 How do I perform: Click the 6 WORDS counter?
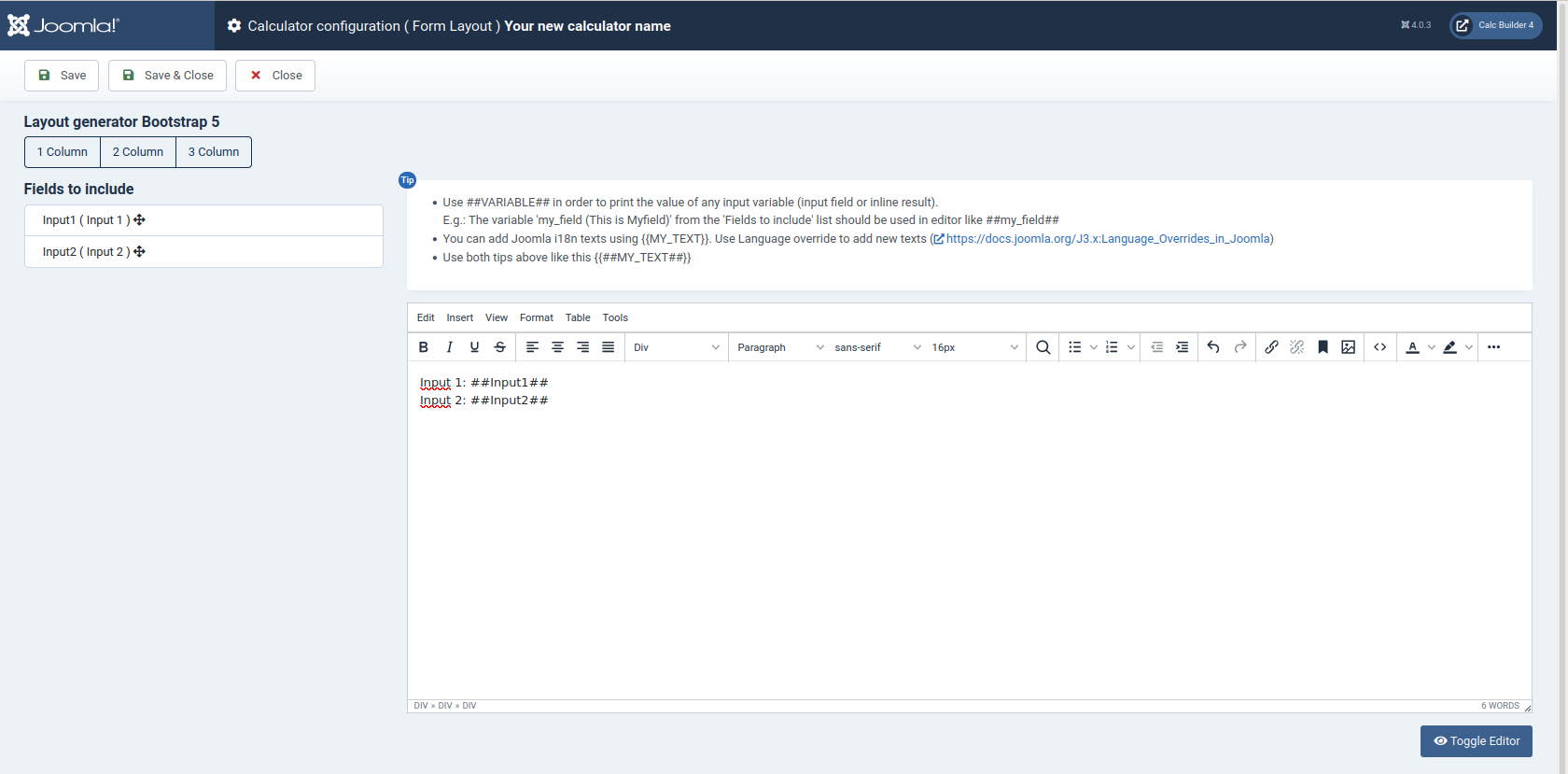(x=1500, y=706)
